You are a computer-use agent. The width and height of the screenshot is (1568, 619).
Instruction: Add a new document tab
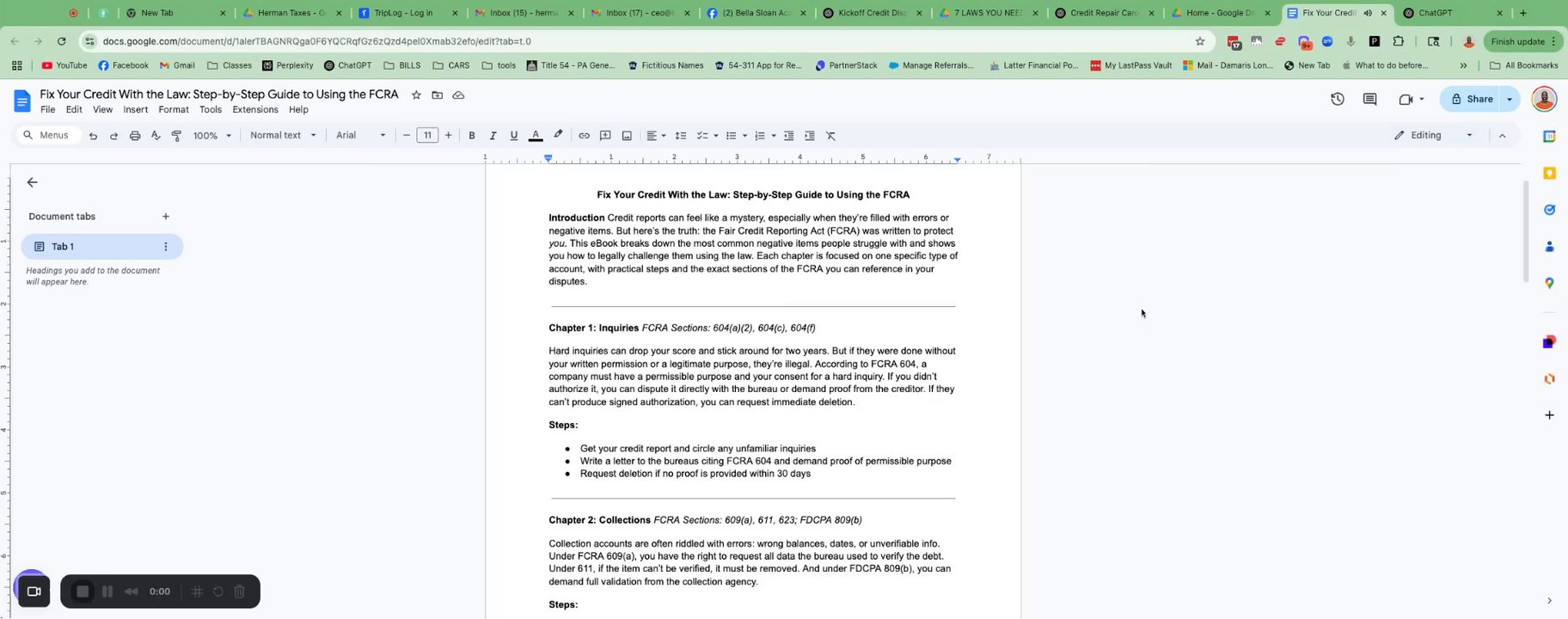[x=166, y=217]
